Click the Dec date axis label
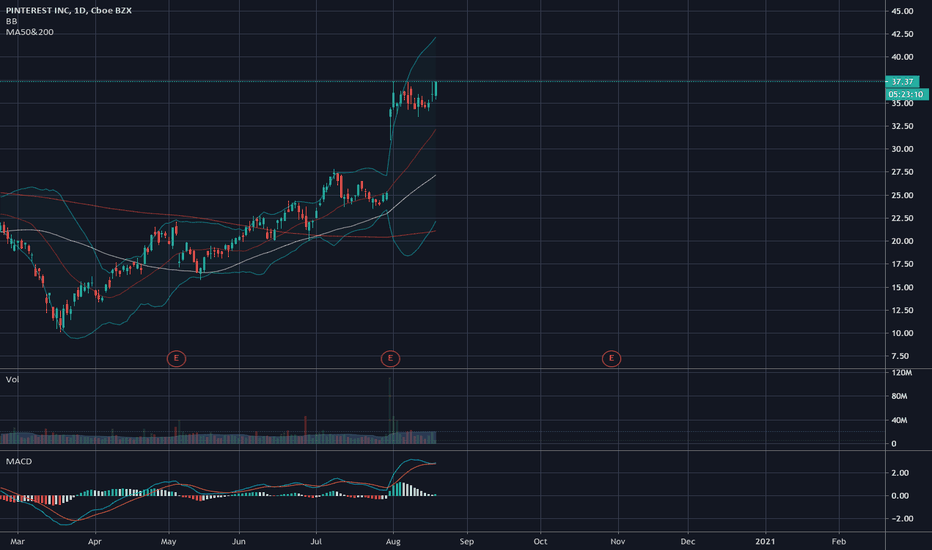 [688, 542]
